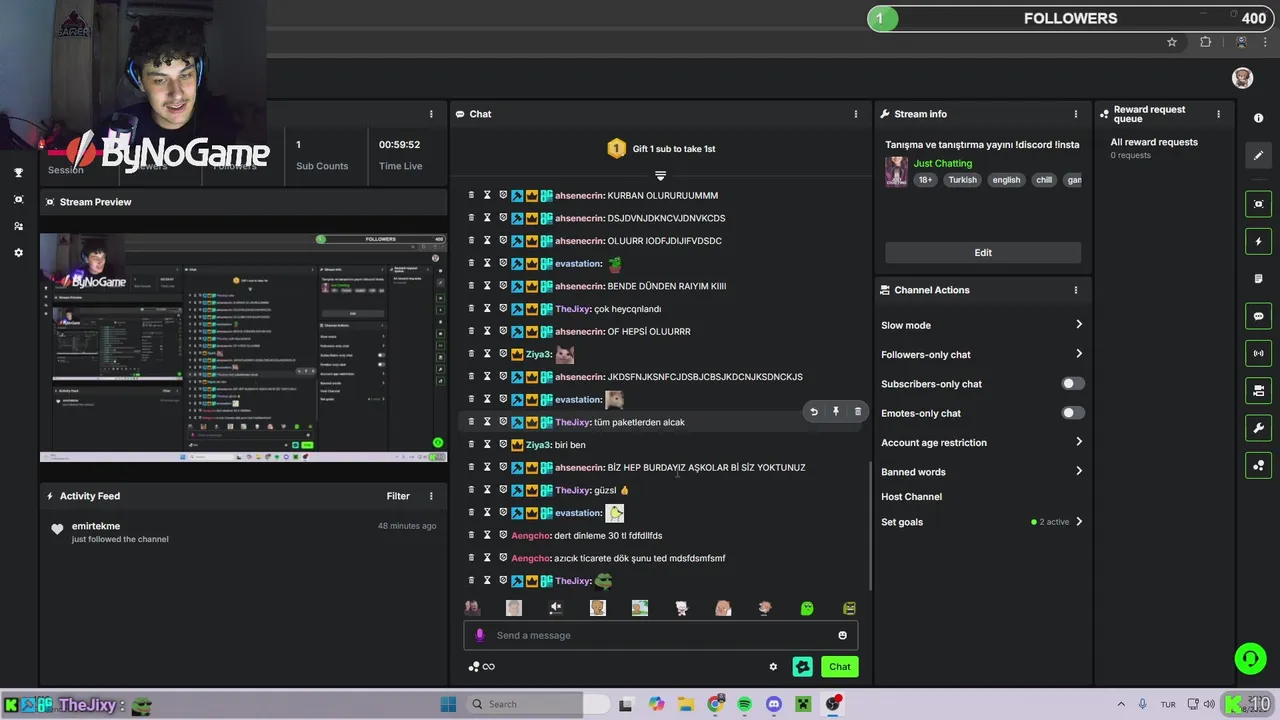Image resolution: width=1280 pixels, height=720 pixels.
Task: Expand Followers-only chat options
Action: (x=1078, y=354)
